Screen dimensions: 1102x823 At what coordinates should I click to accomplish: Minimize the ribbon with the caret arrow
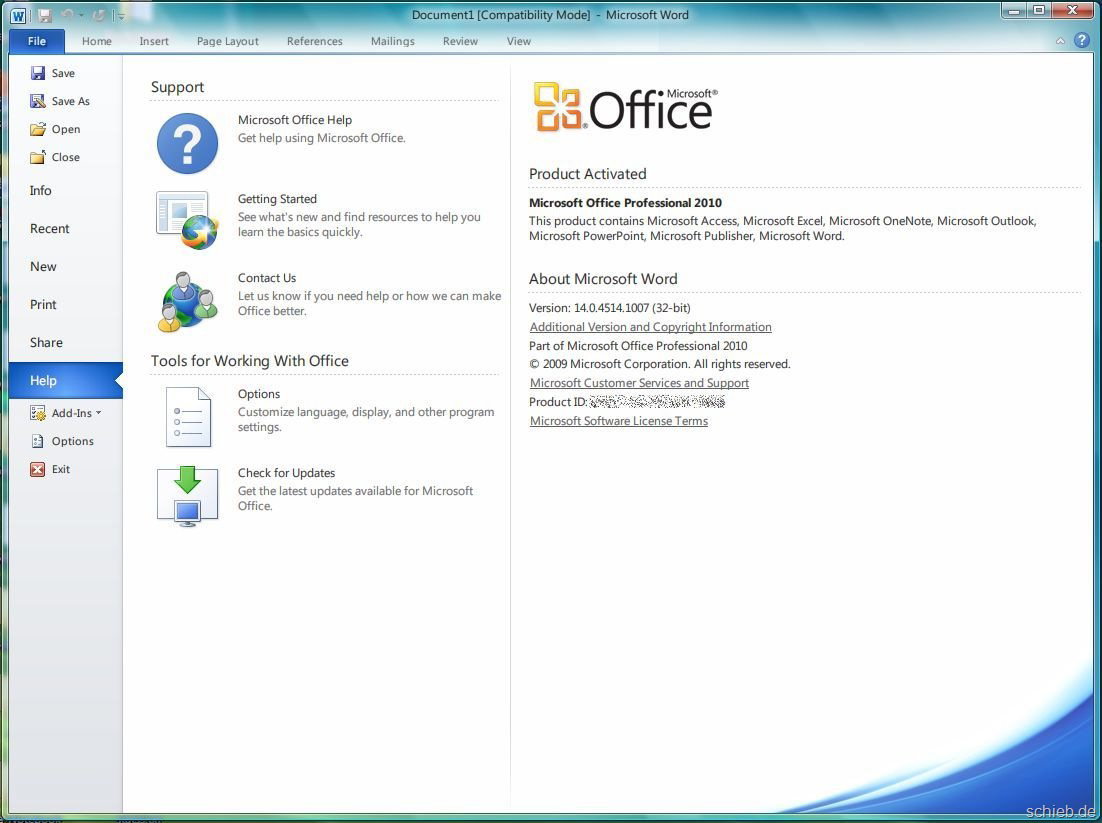point(1060,42)
